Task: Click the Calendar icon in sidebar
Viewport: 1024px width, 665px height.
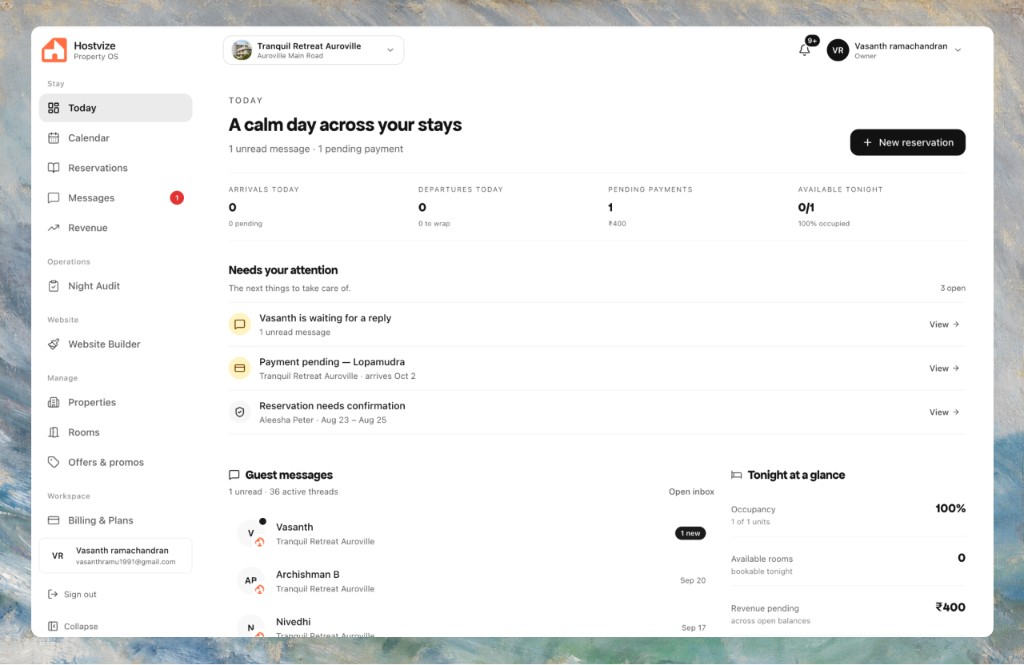Action: pyautogui.click(x=54, y=138)
